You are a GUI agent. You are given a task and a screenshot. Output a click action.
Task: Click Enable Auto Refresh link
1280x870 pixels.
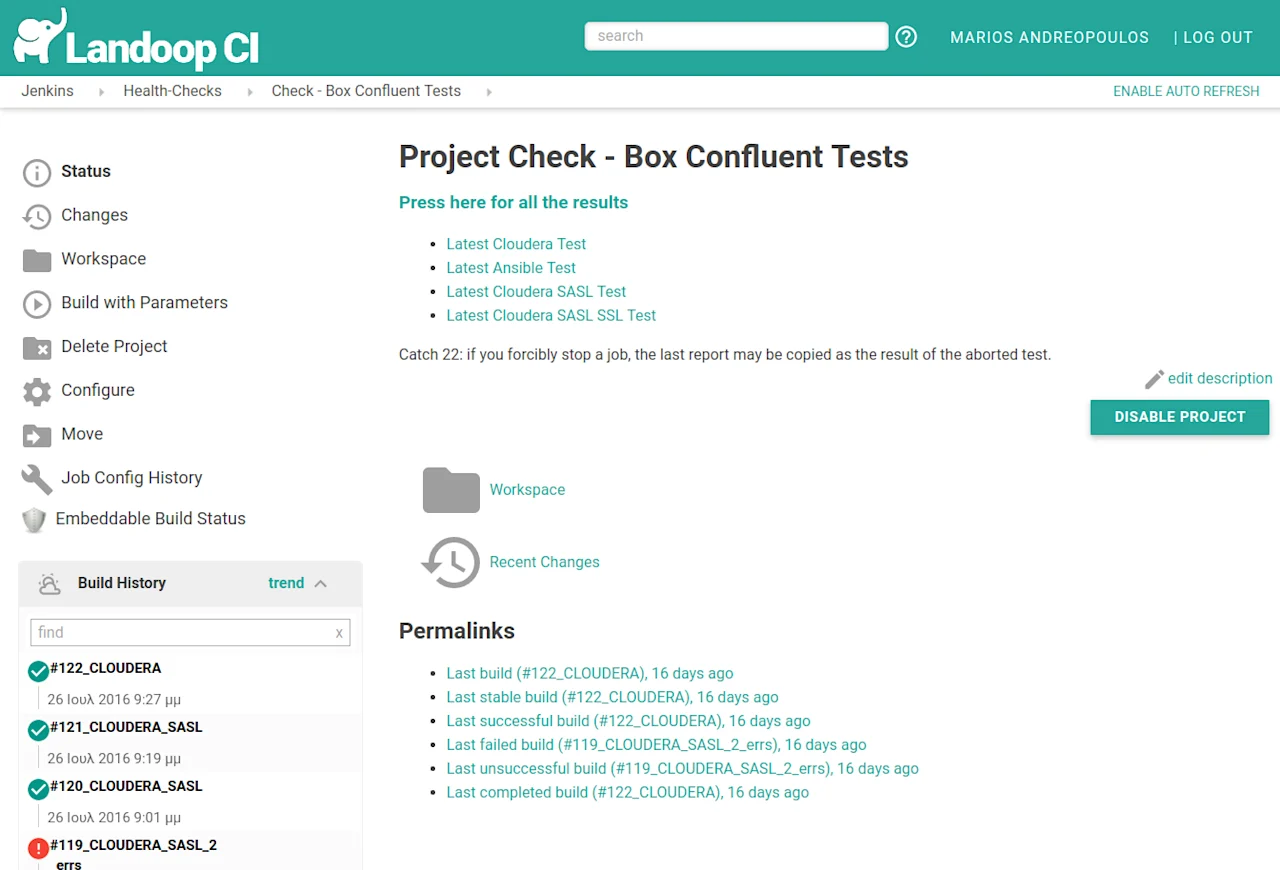[1186, 91]
